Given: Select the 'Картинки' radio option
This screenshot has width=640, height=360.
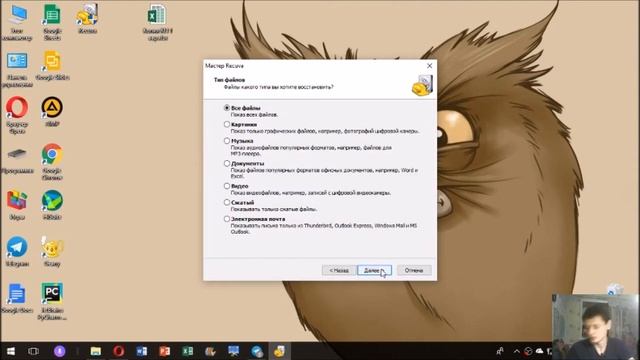Looking at the screenshot, I should pyautogui.click(x=227, y=124).
